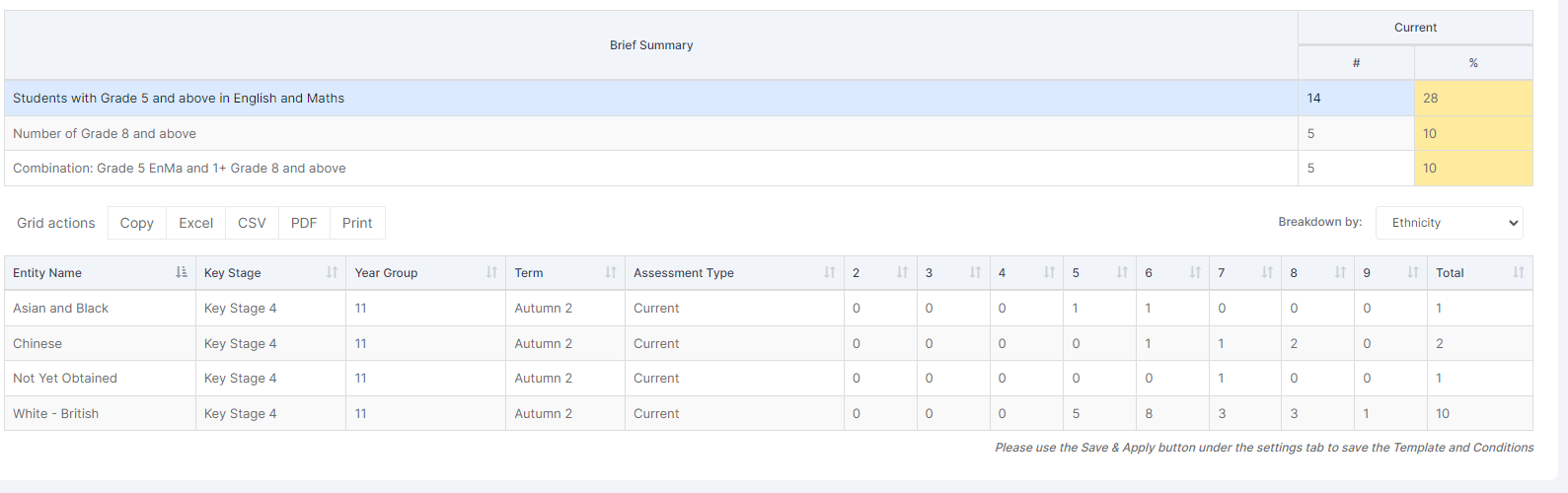Select Students with Grade 5 and above row
This screenshot has height=493, width=1568.
point(769,99)
